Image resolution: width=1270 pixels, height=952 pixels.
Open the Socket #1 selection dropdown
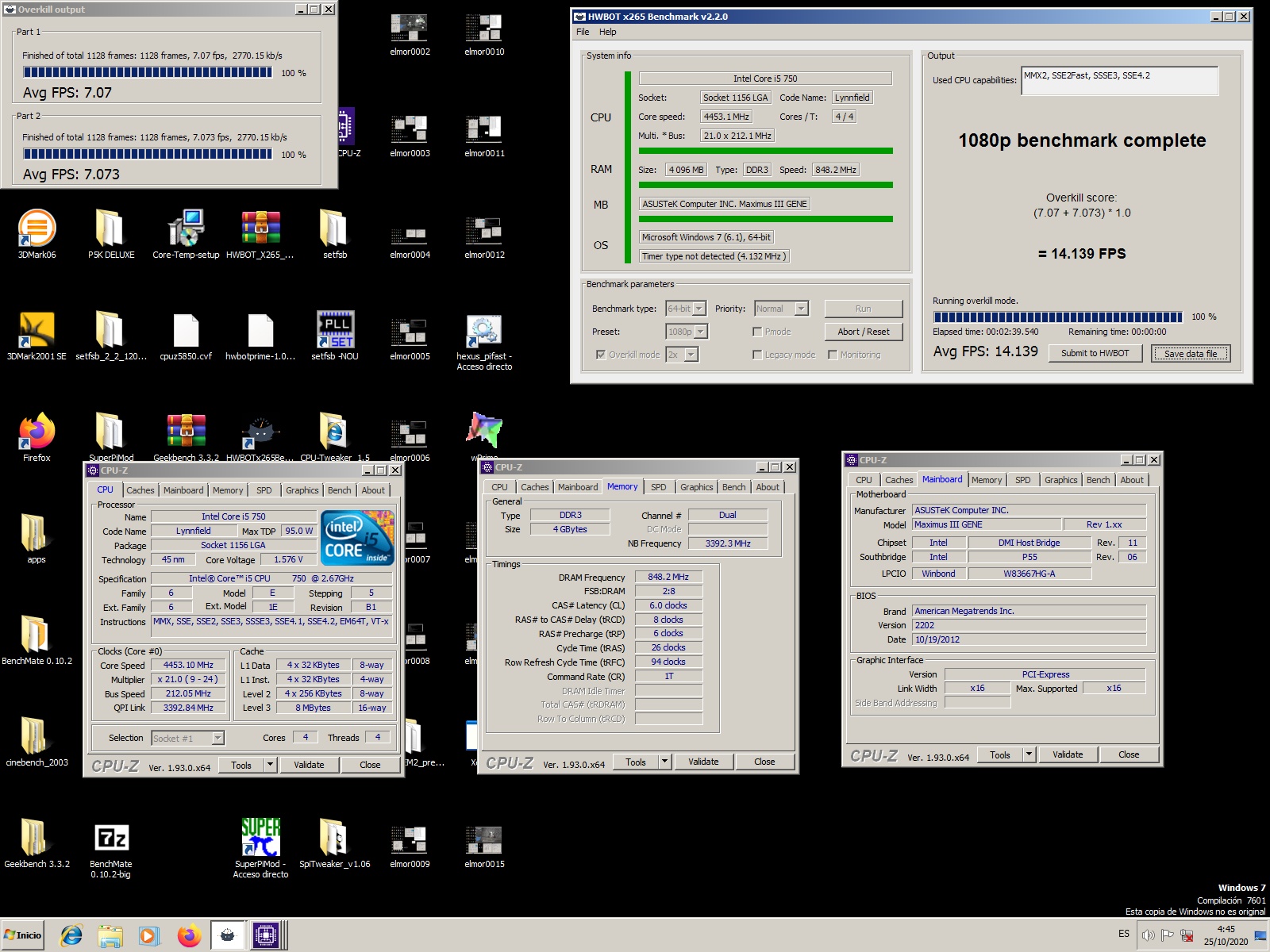tap(188, 738)
